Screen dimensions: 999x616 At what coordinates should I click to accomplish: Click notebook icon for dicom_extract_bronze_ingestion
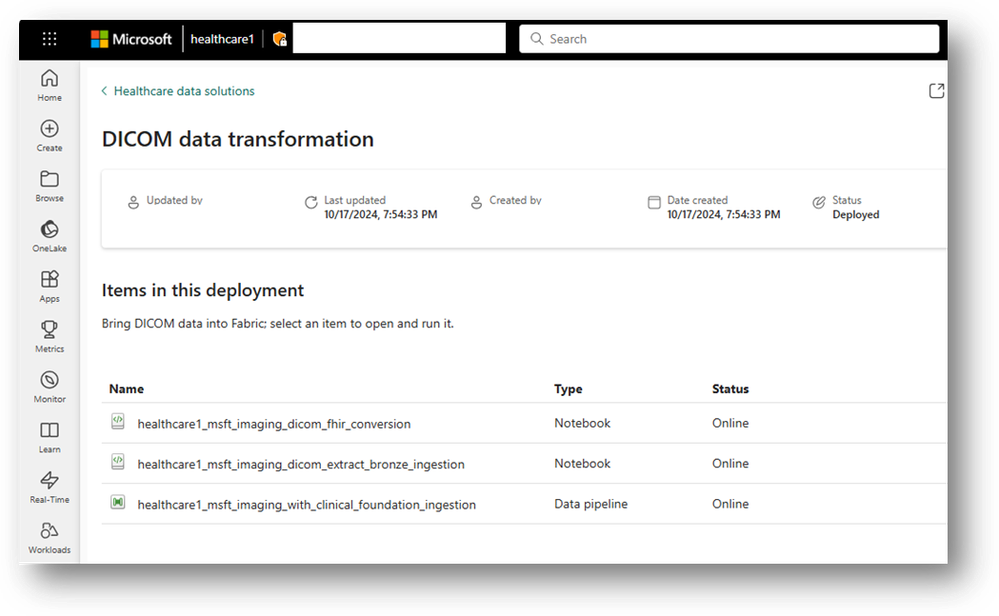[118, 462]
